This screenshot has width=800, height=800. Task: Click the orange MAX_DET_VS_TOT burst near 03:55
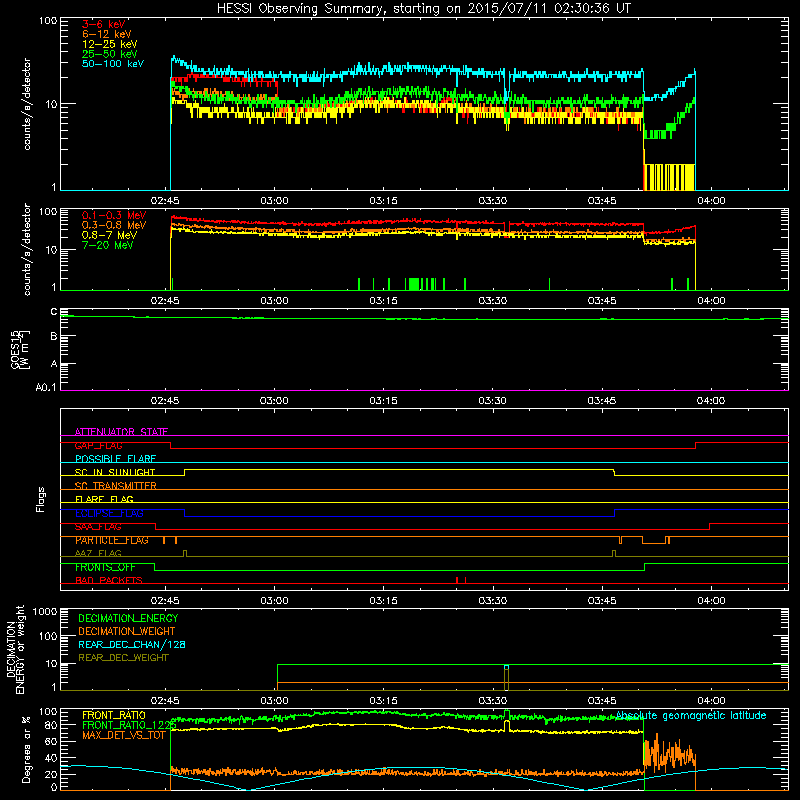tap(669, 754)
